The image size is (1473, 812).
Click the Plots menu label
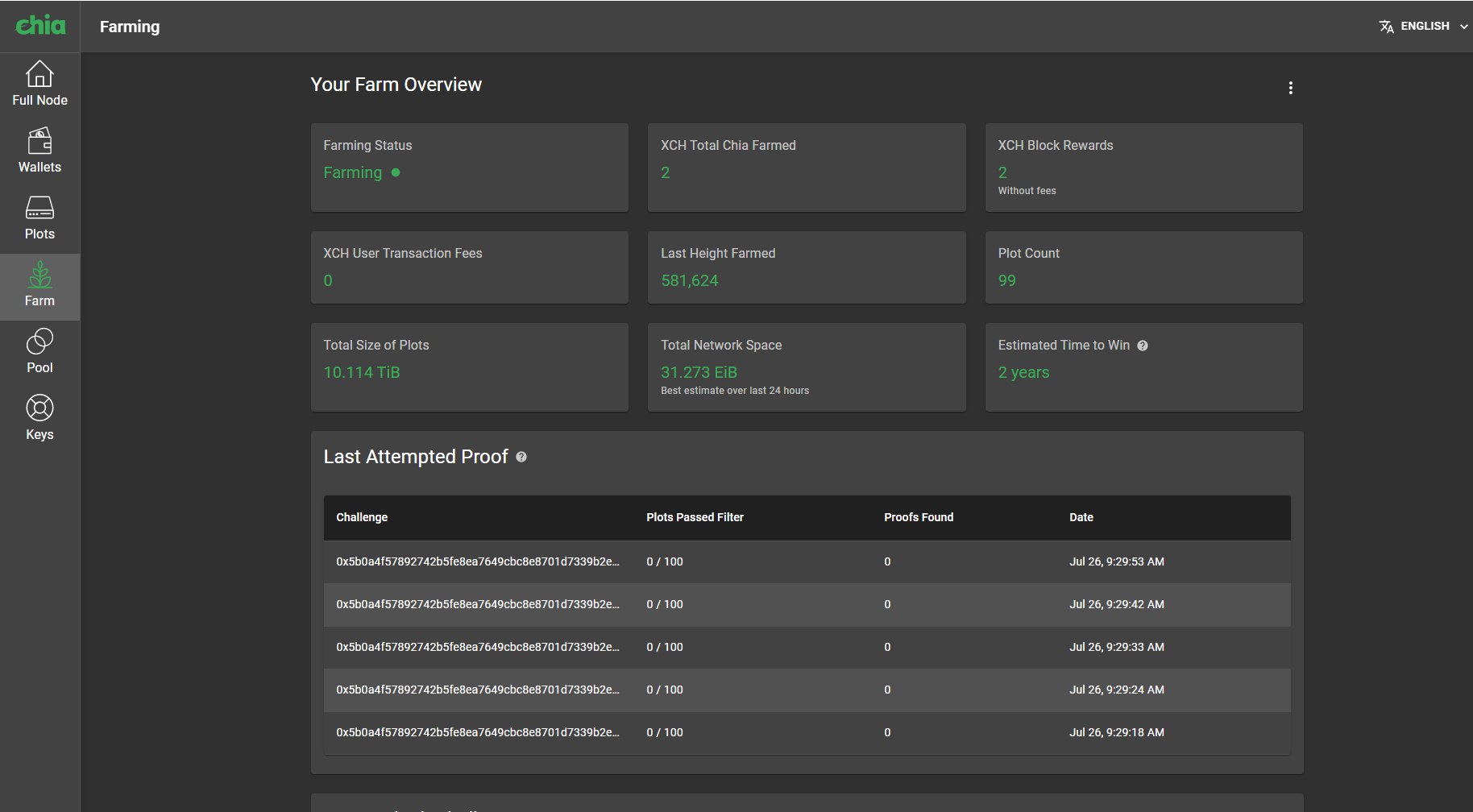(39, 234)
